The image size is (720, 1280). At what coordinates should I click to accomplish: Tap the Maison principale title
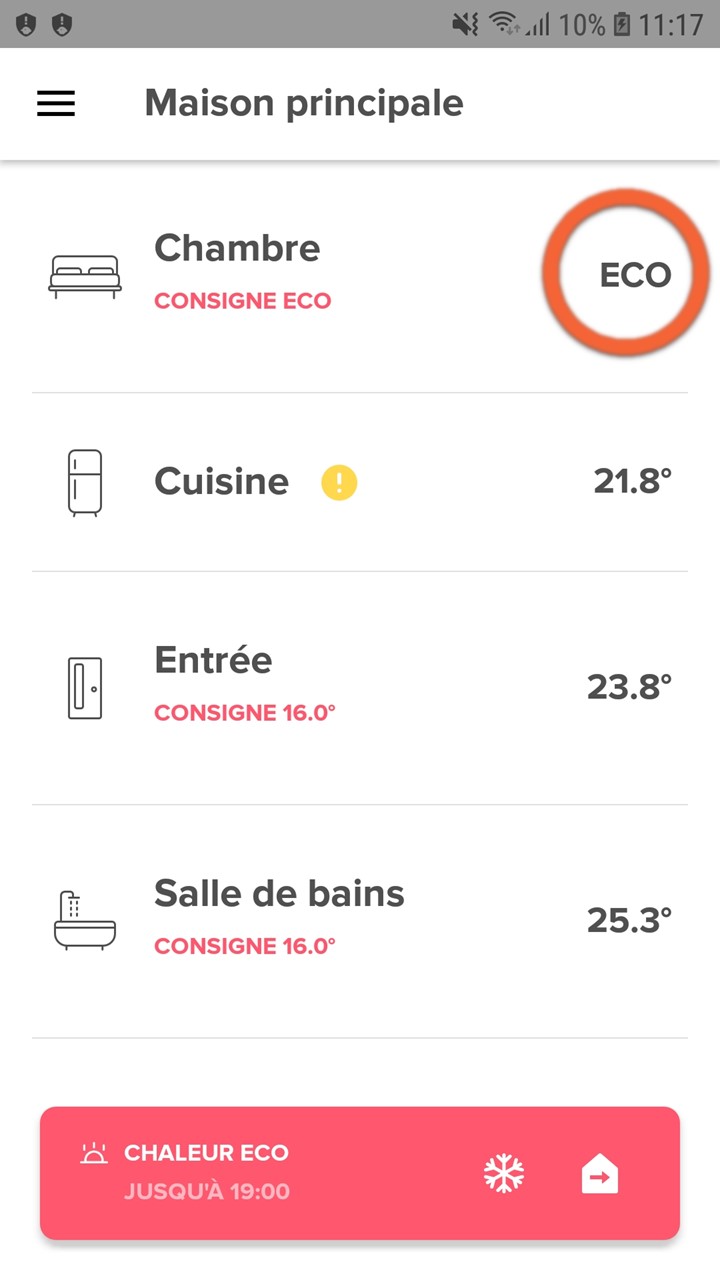[x=304, y=103]
